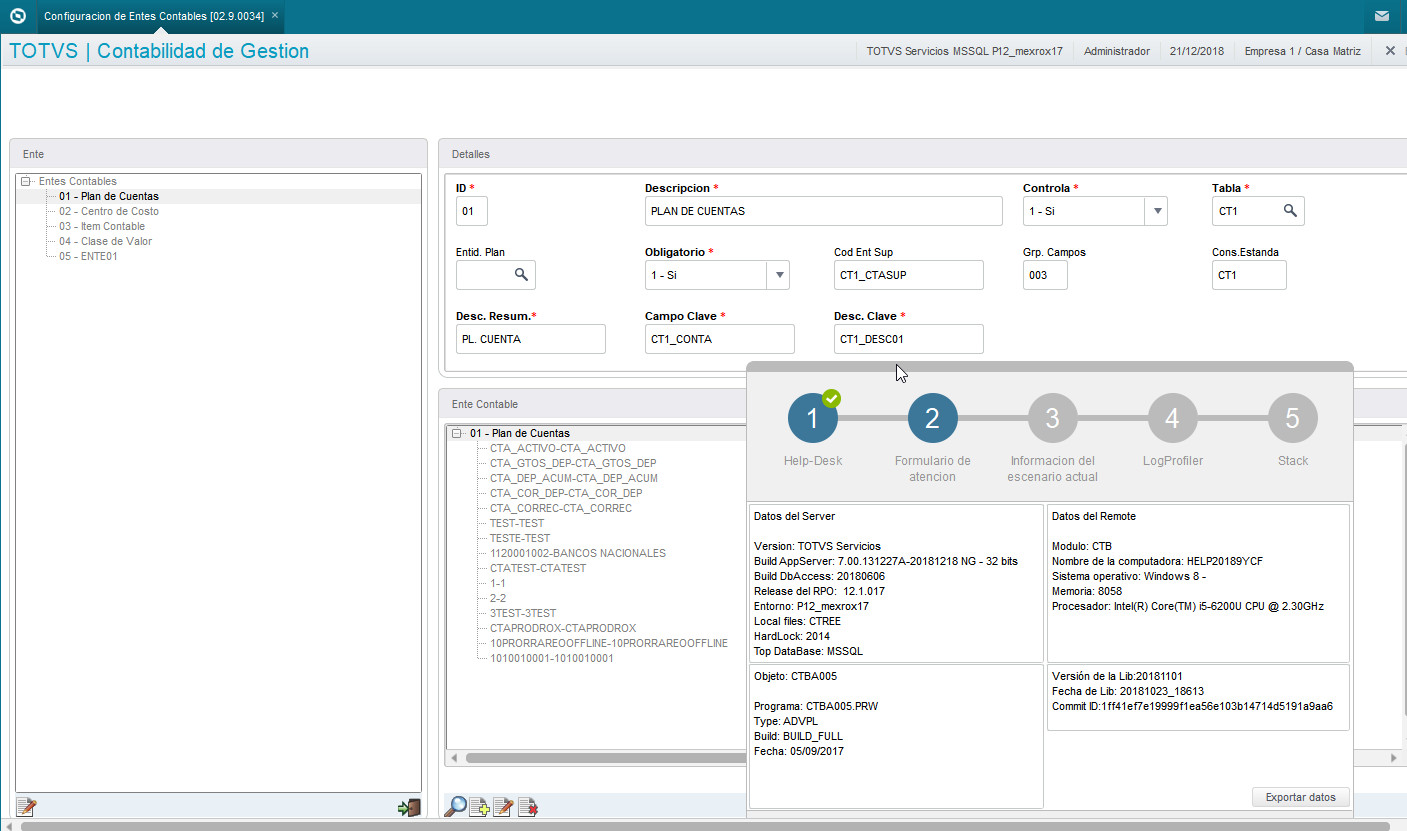Open the Obligatorio dropdown
The width and height of the screenshot is (1407, 831).
[x=778, y=275]
